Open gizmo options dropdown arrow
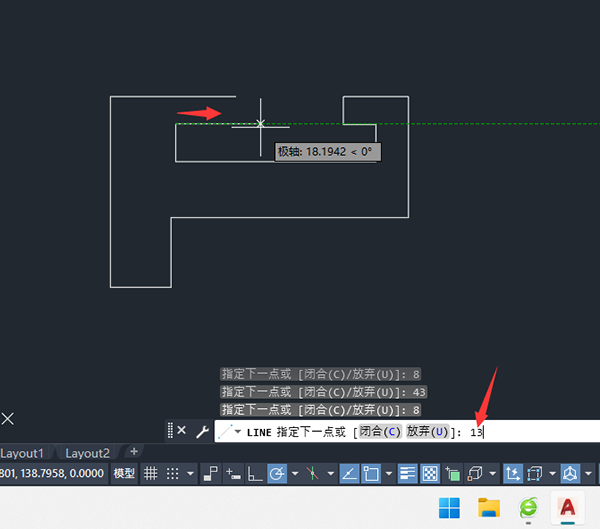Screen dimensions: 600x529 [589, 473]
